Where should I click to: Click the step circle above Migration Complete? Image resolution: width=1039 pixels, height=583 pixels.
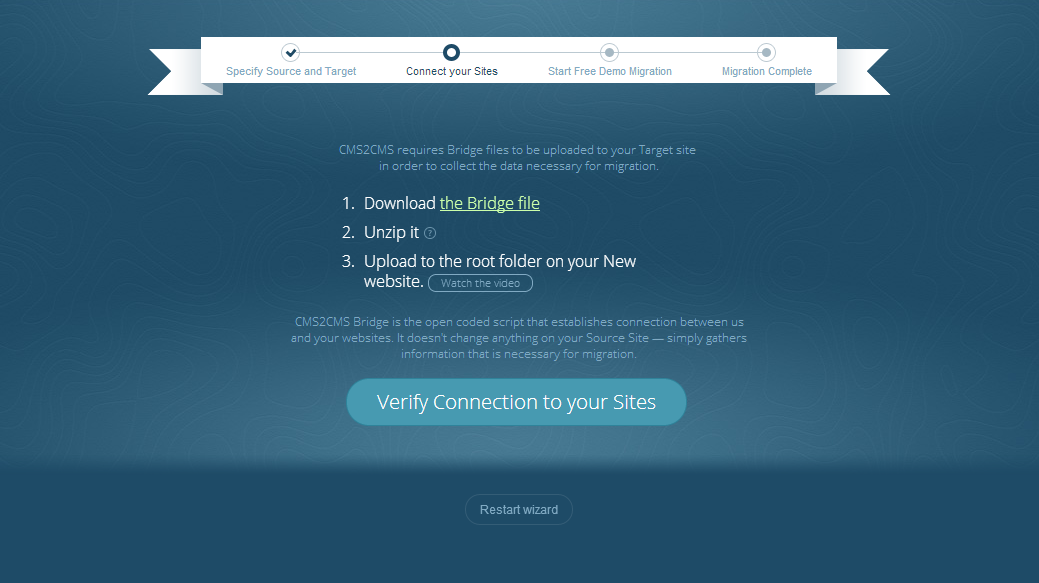tap(766, 52)
